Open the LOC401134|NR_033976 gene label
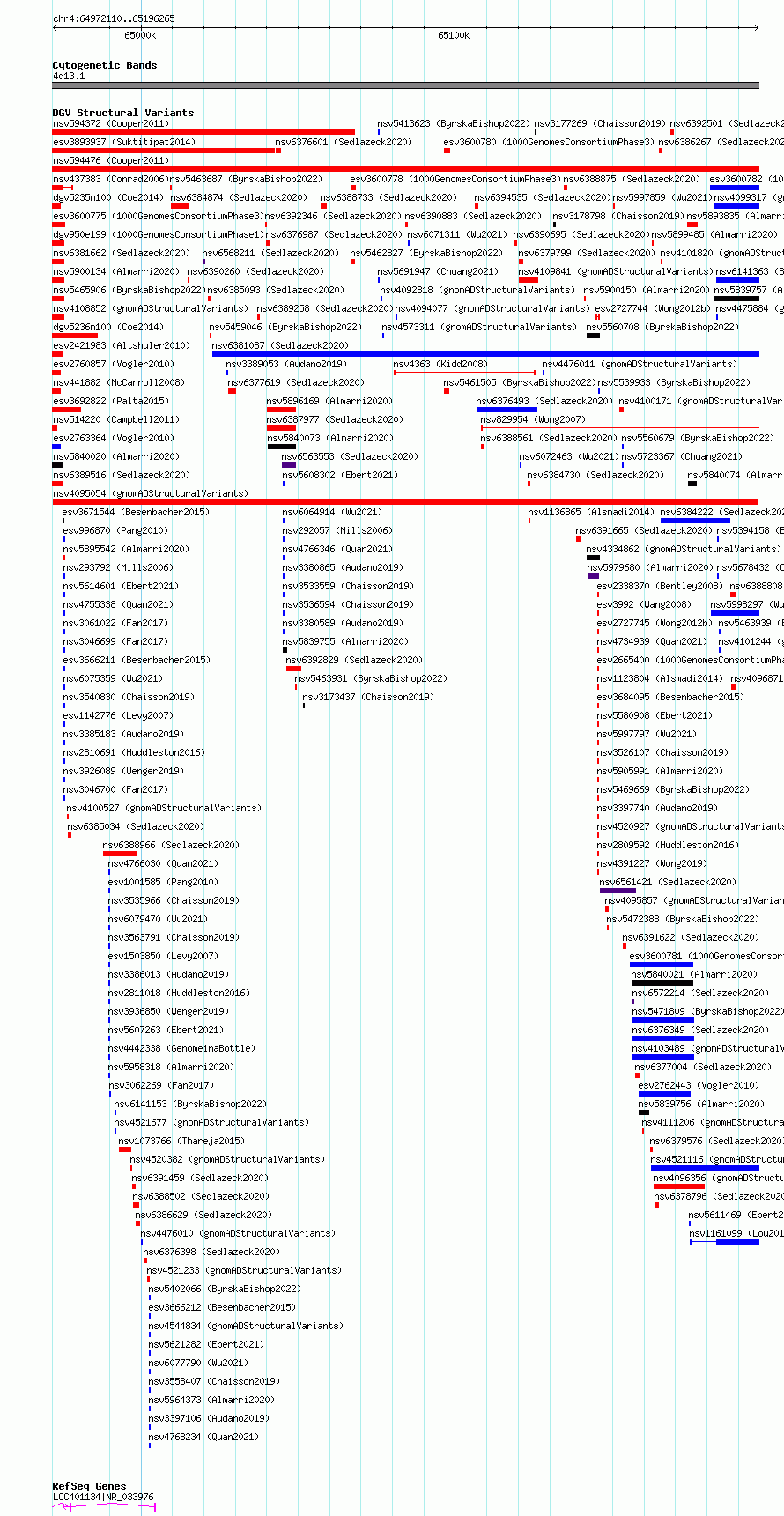784x1516 pixels. point(103,1497)
